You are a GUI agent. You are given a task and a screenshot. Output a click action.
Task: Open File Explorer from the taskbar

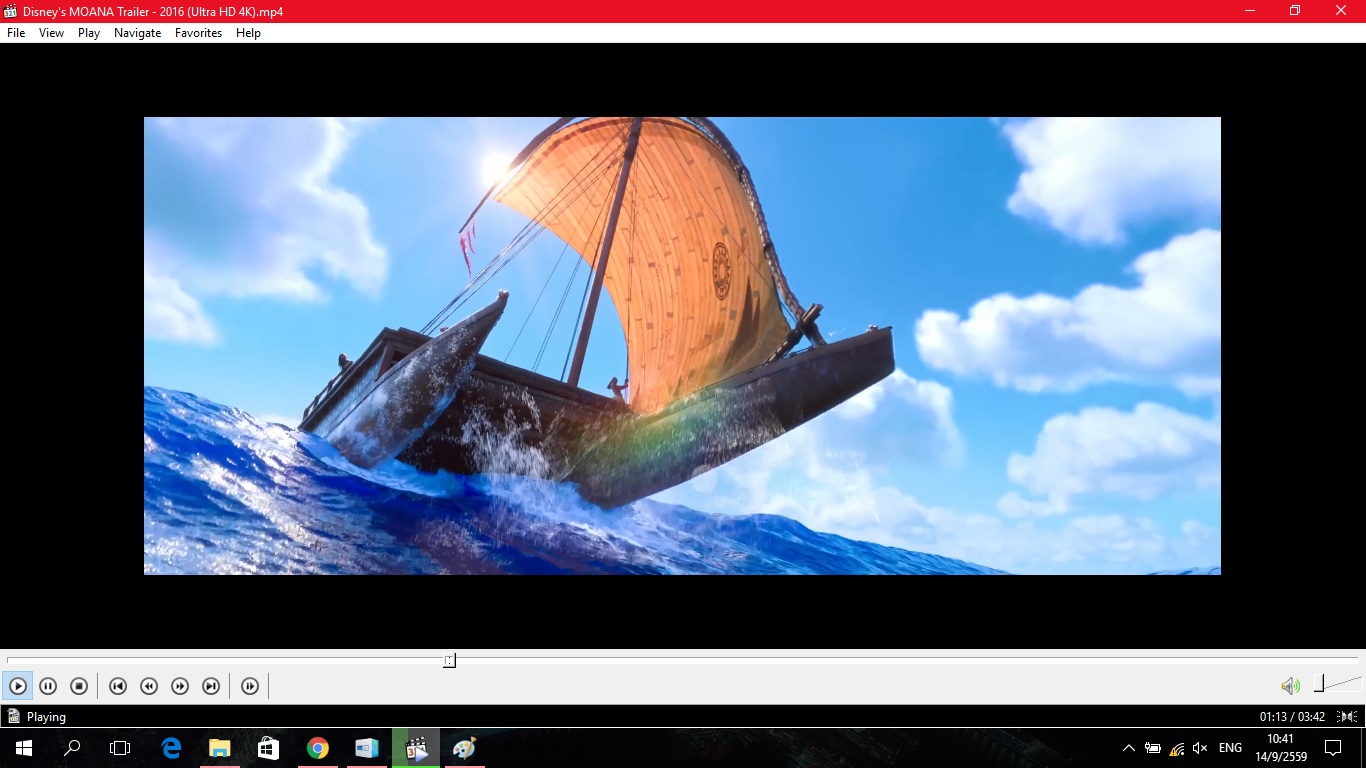(x=219, y=748)
